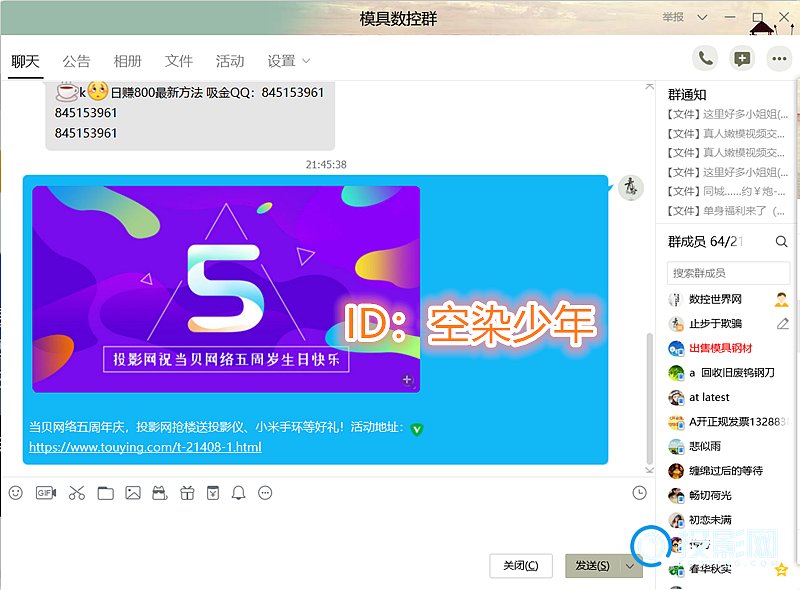
Task: Search group members magnifier icon
Action: (x=781, y=241)
